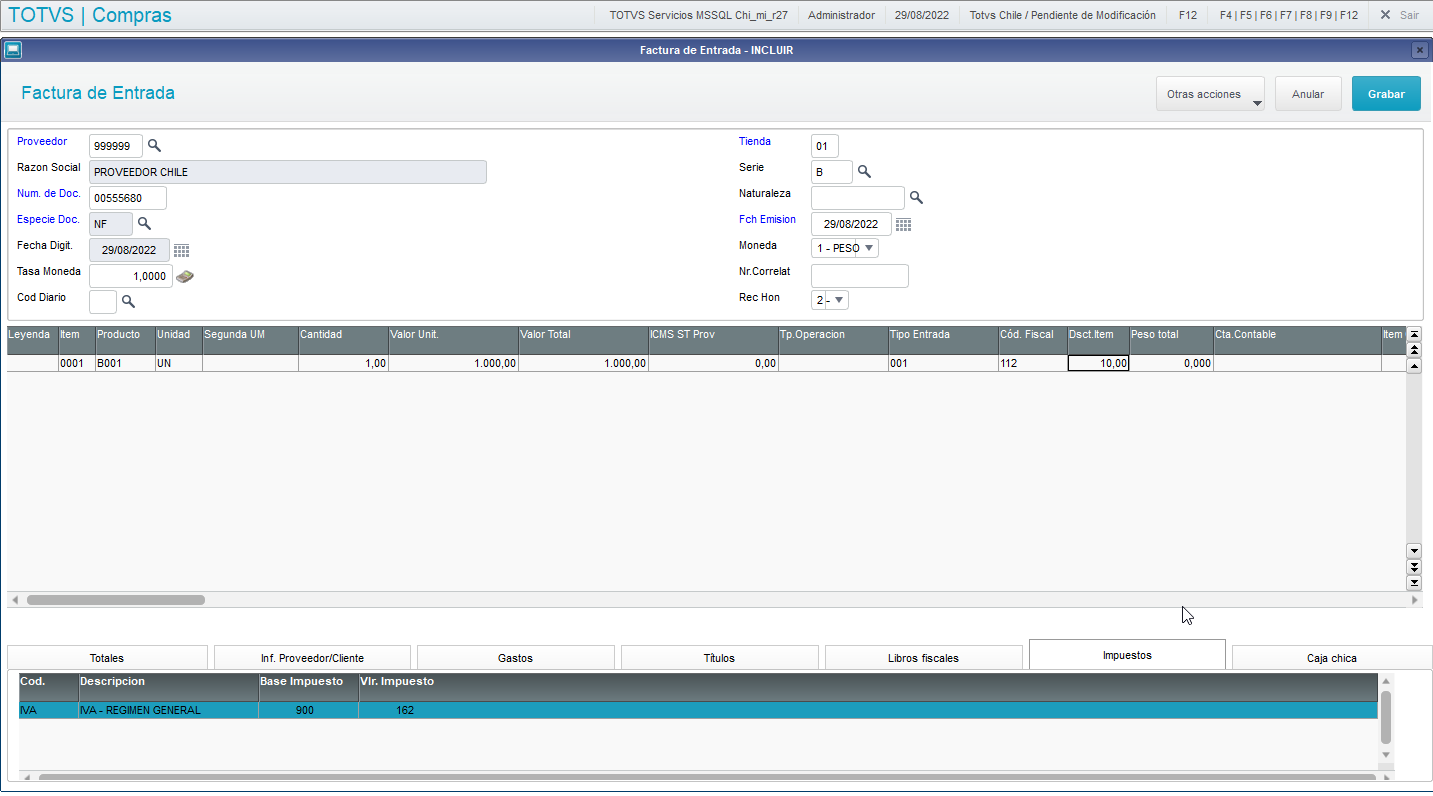Viewport: 1433px width, 796px height.
Task: Click the F12 shortcut in the header
Action: click(x=1186, y=14)
